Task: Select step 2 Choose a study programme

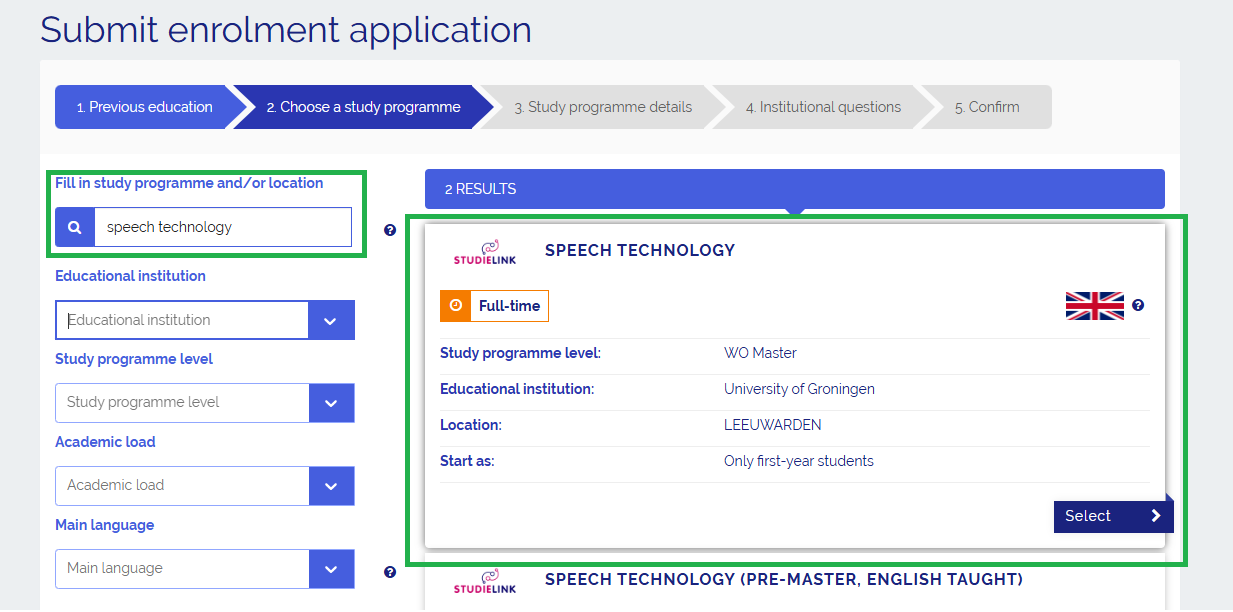Action: (363, 107)
